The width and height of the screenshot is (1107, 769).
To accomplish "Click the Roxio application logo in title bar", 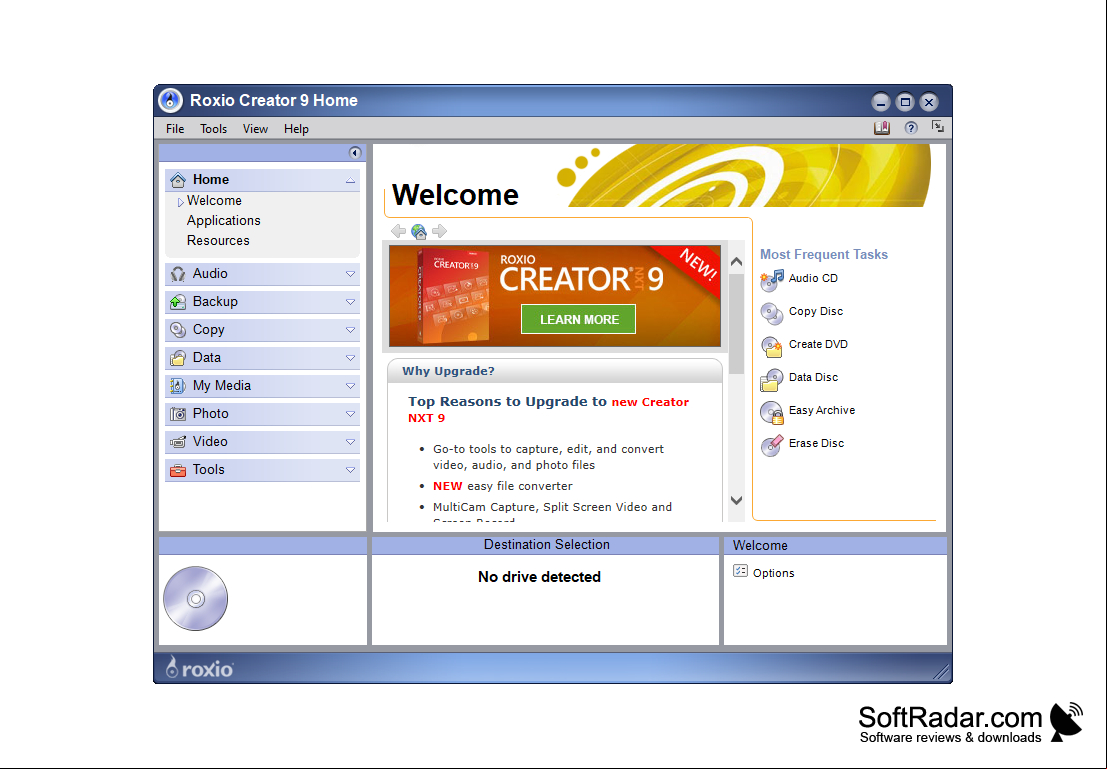I will tap(170, 101).
